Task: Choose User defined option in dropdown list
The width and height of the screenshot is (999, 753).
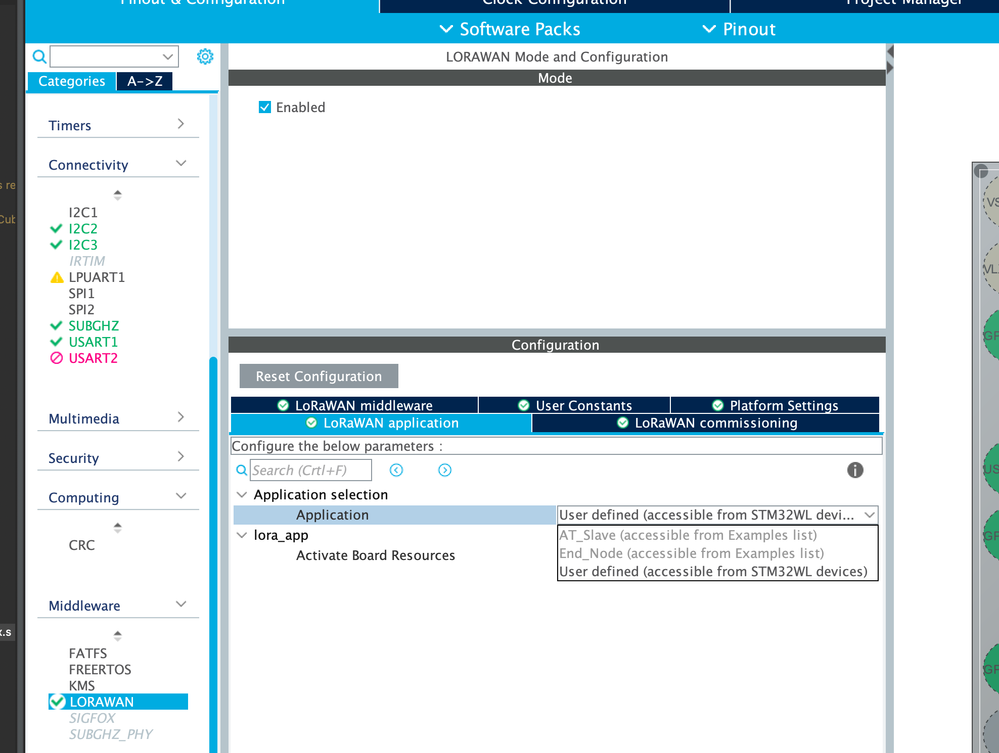Action: (x=717, y=571)
